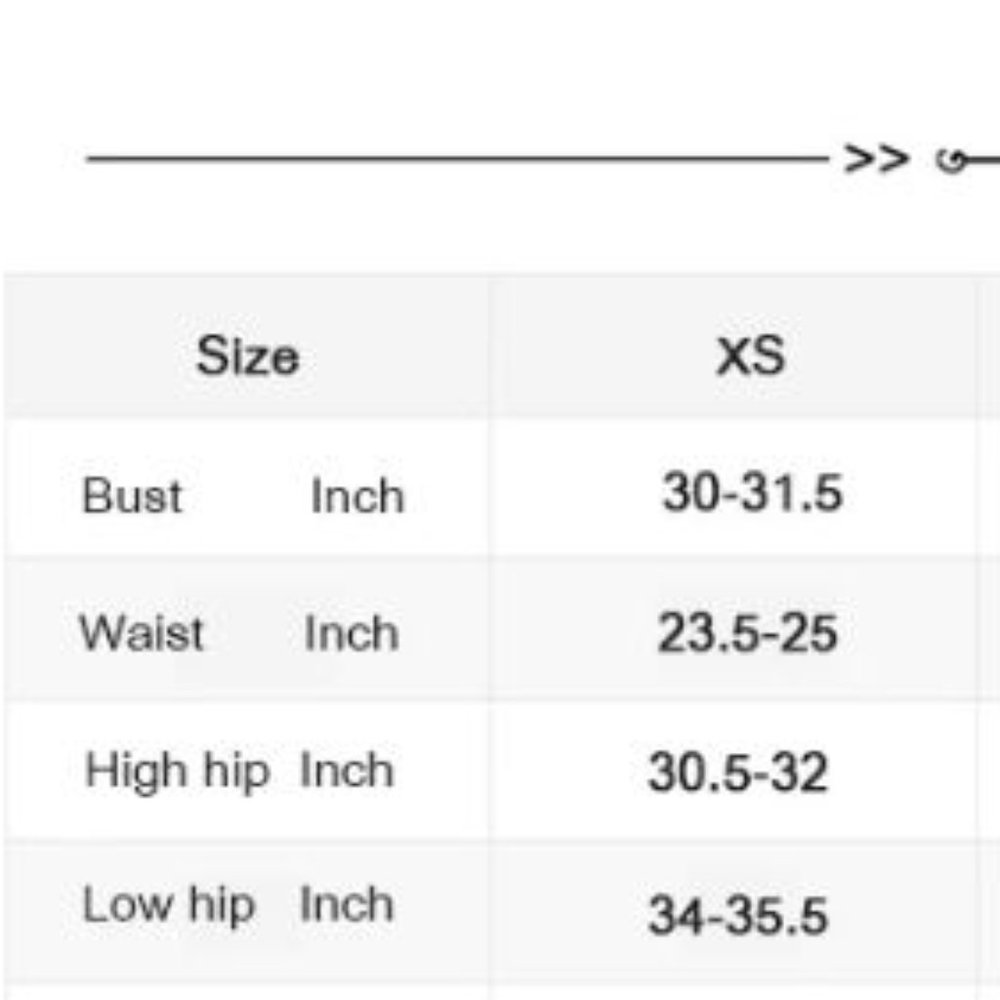Screen dimensions: 1000x1000
Task: Click the line segment right of the swirl
Action: pos(984,159)
